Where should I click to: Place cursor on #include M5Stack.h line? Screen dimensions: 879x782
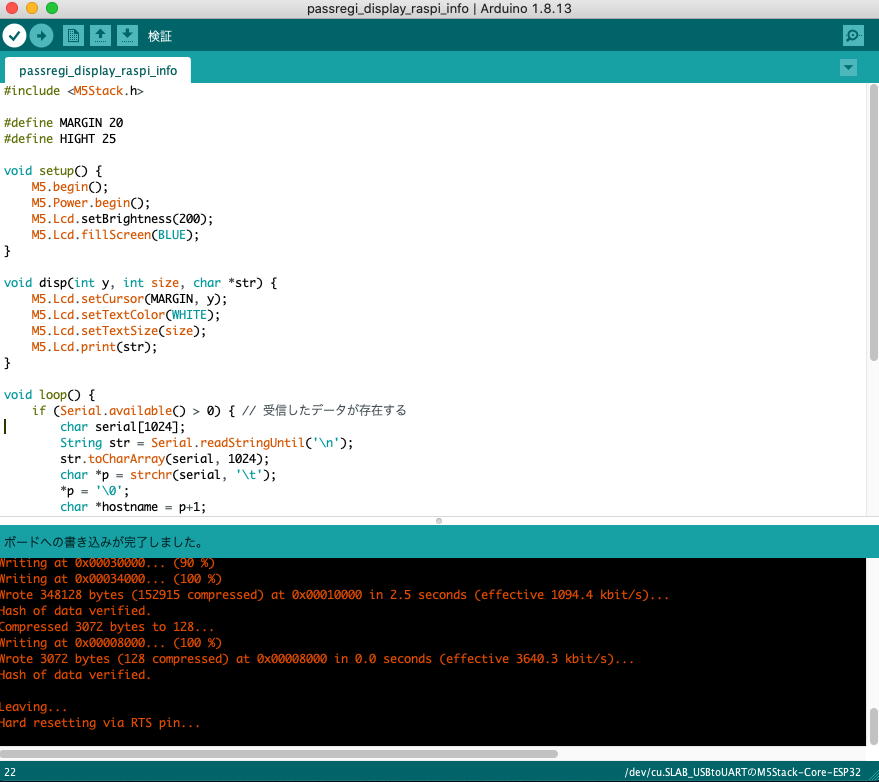point(74,91)
